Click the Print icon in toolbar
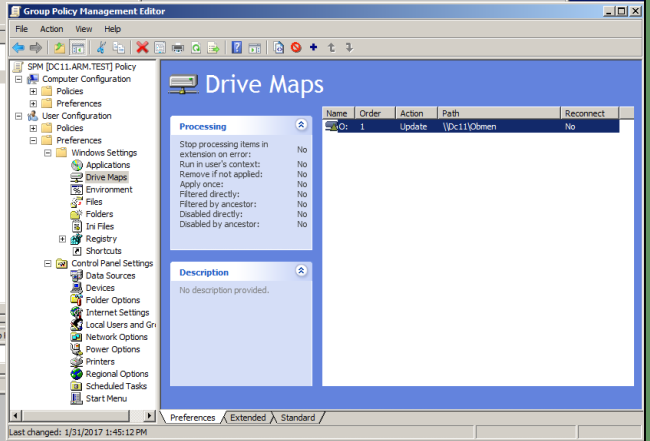Image resolution: width=650 pixels, height=441 pixels. [178, 48]
